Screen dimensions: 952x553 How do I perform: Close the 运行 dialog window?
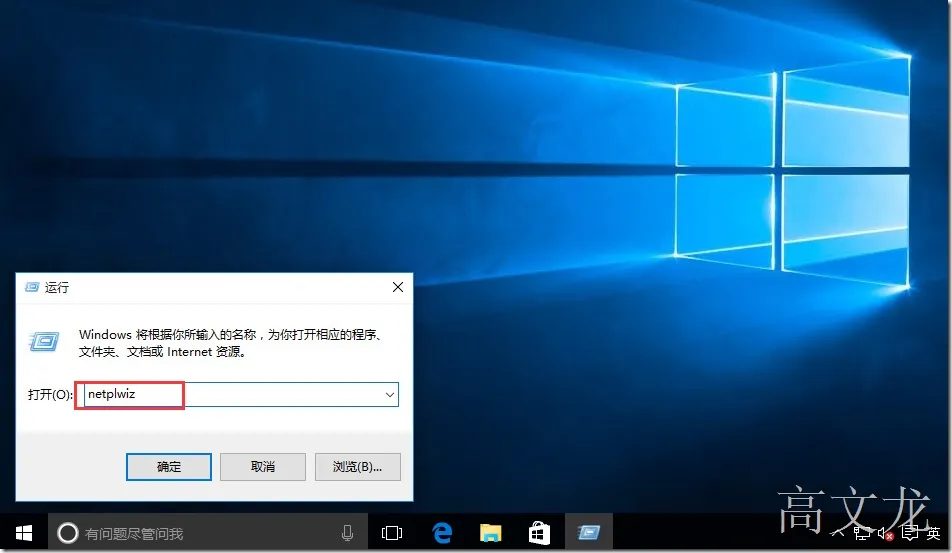(x=398, y=287)
